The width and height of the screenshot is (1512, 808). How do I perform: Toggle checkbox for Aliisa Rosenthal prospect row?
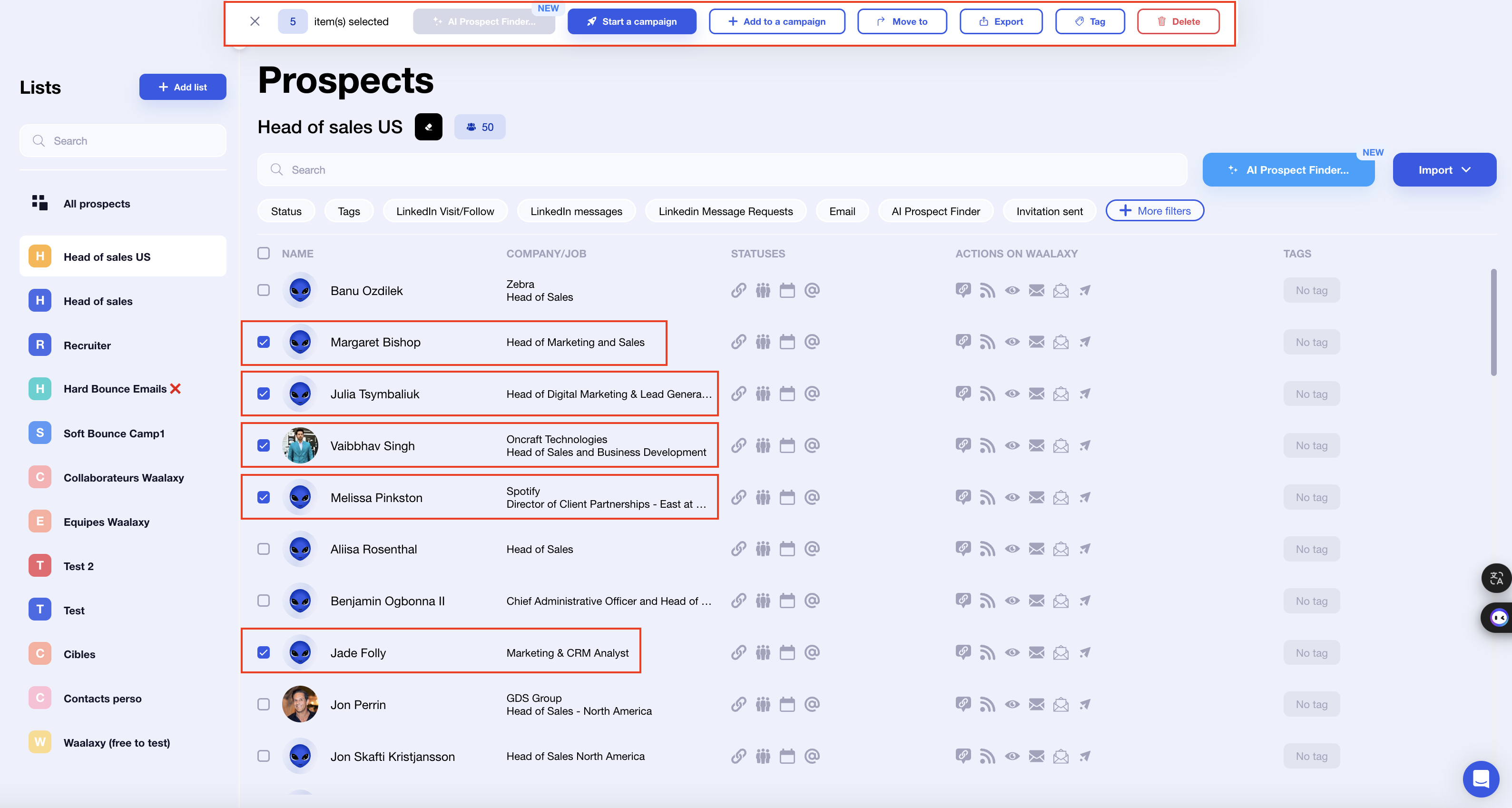click(x=264, y=549)
